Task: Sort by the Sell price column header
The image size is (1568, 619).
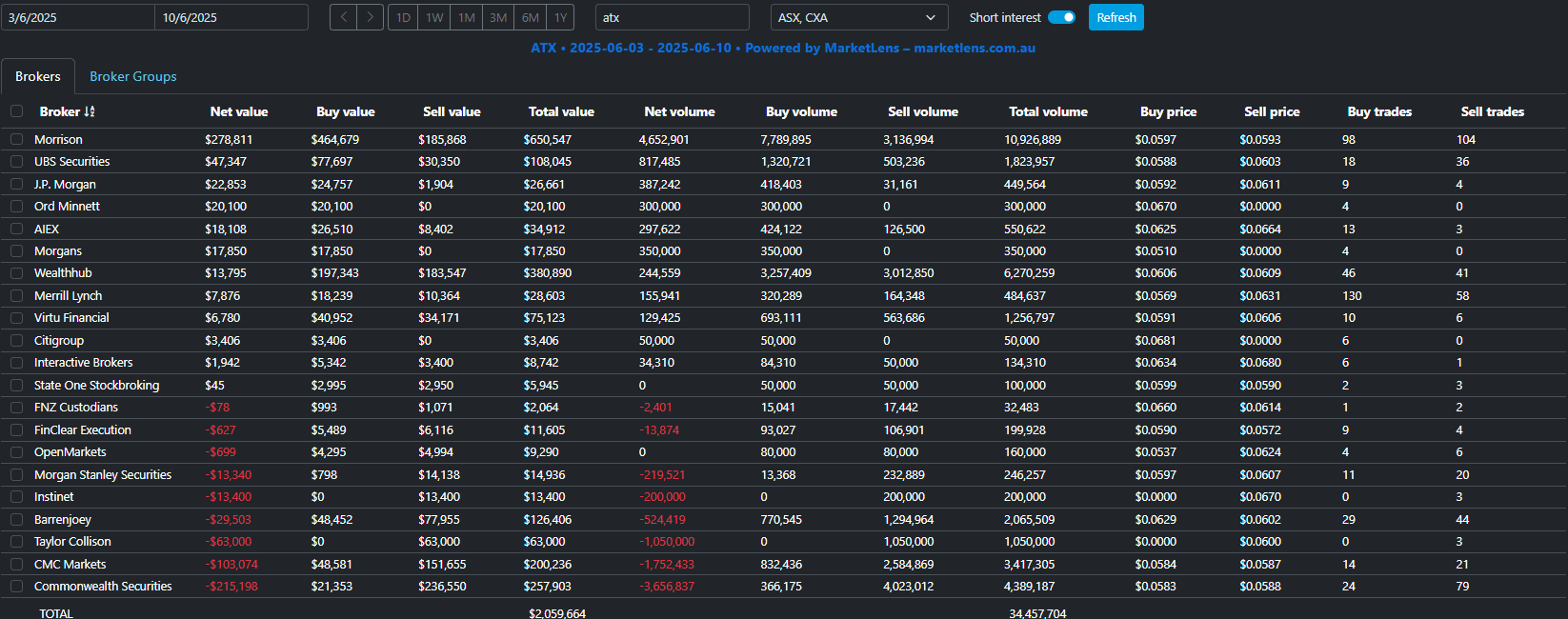Action: (1272, 111)
